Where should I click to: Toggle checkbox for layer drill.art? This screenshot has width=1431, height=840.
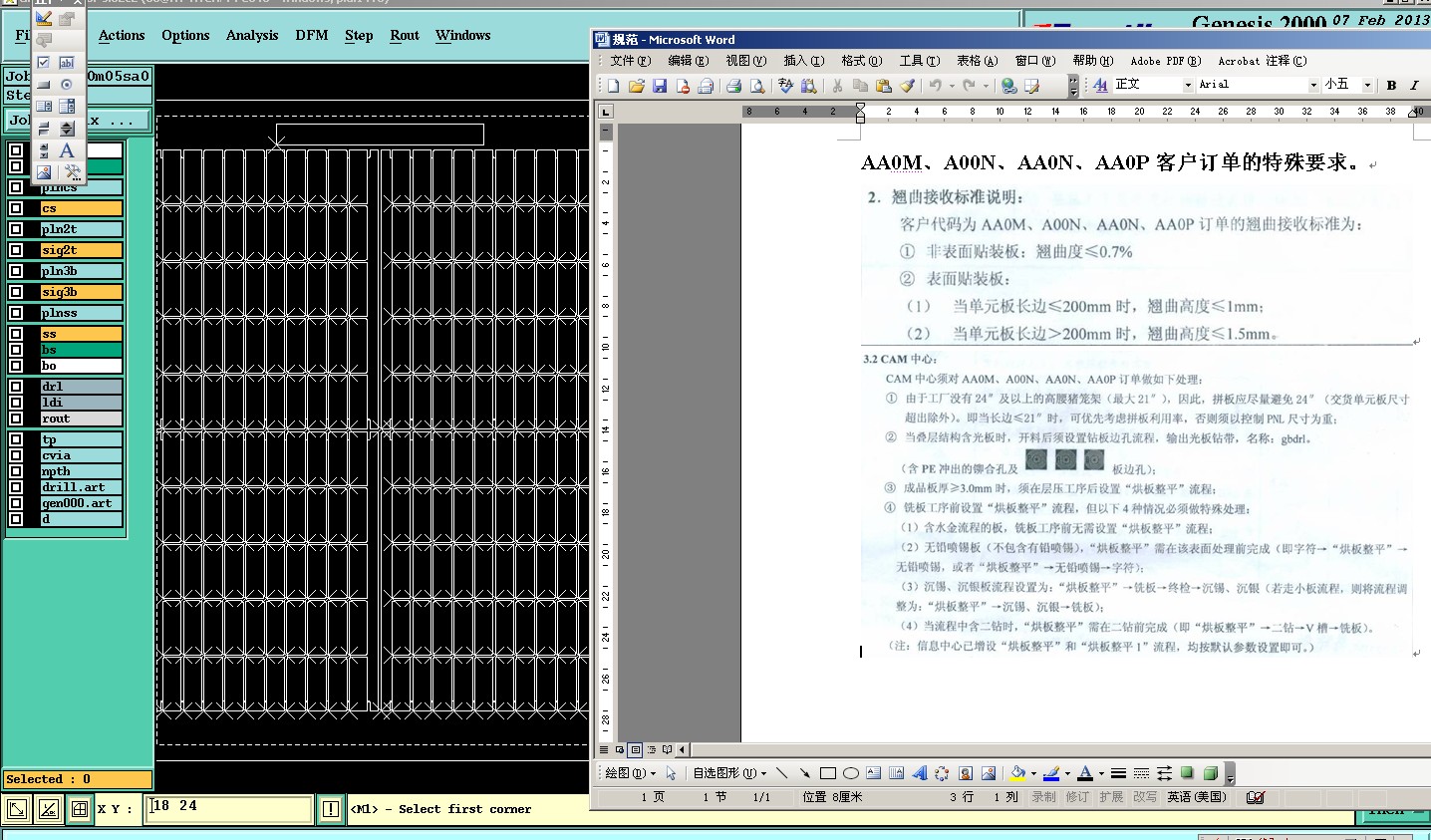pos(16,487)
